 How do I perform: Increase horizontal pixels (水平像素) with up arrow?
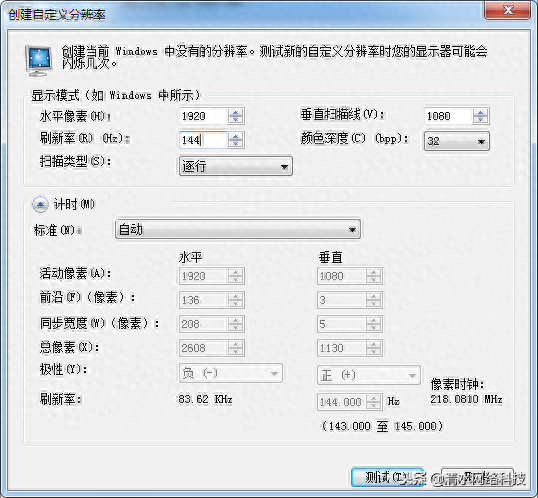pyautogui.click(x=235, y=113)
